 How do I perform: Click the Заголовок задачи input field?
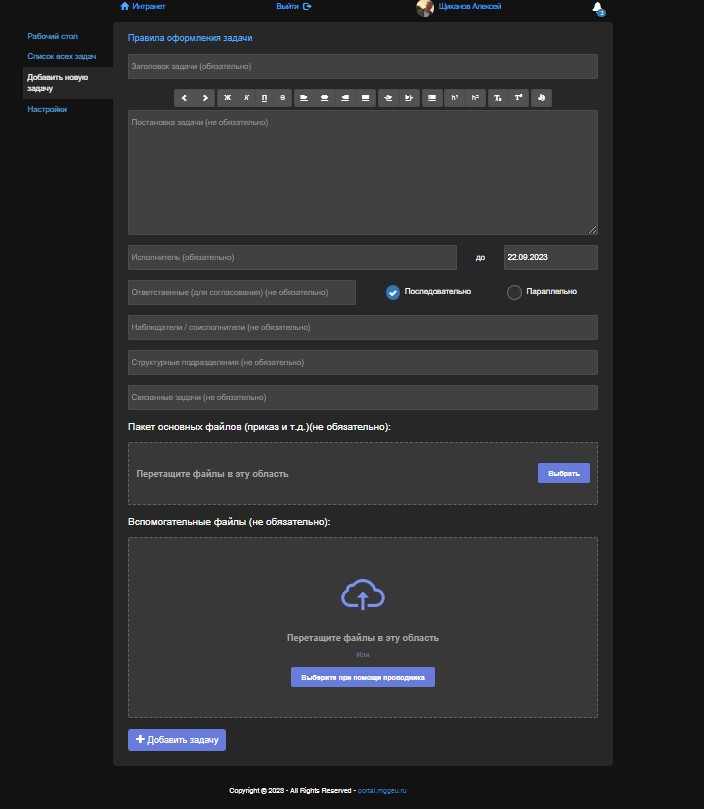coord(362,66)
